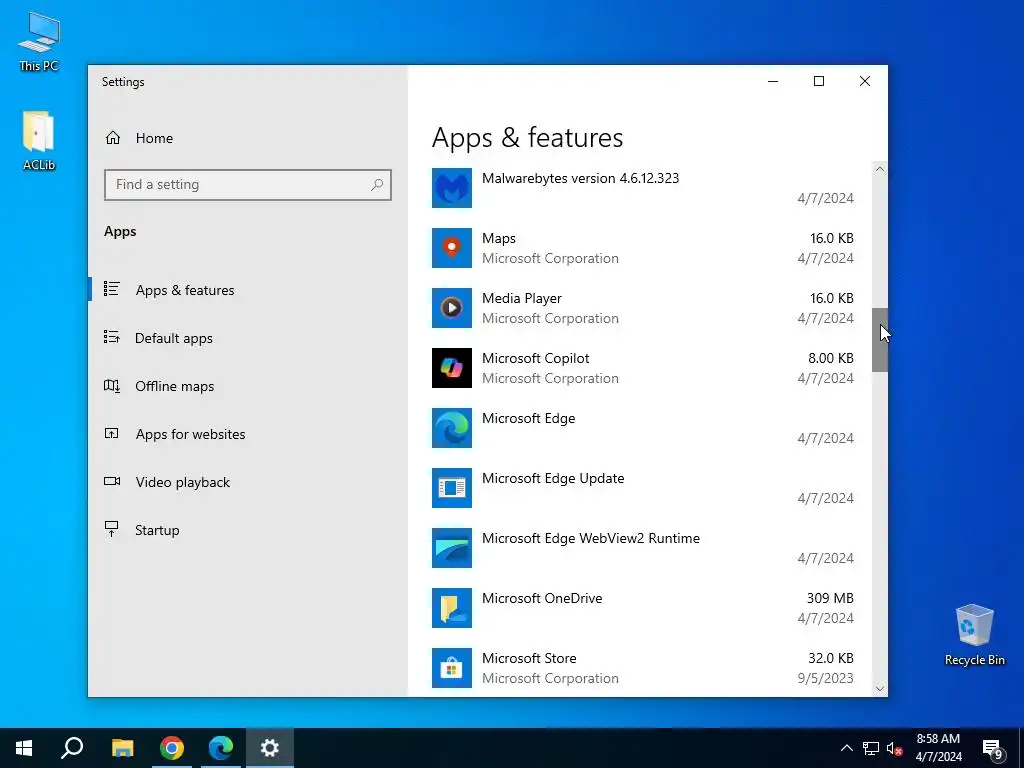This screenshot has height=768, width=1024.
Task: Select the This PC desktop icon
Action: (39, 41)
